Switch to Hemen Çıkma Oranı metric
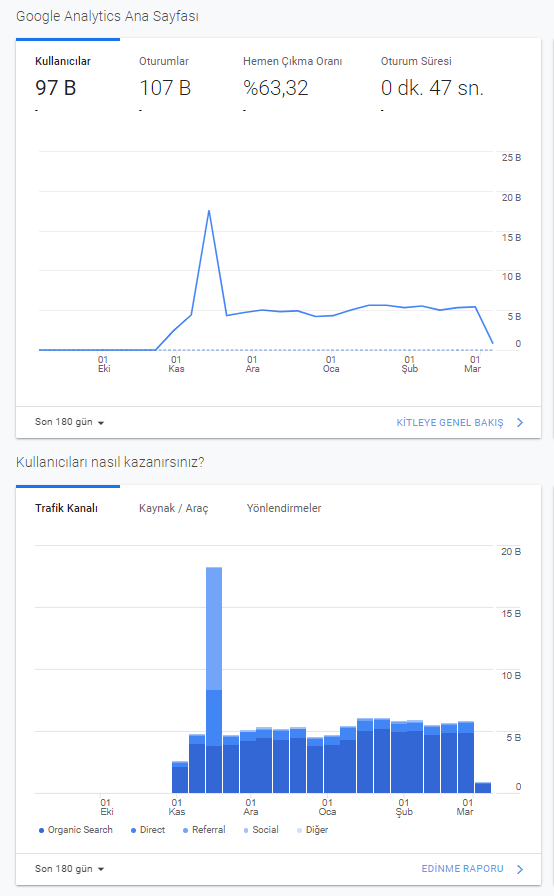The width and height of the screenshot is (554, 896). coord(292,77)
